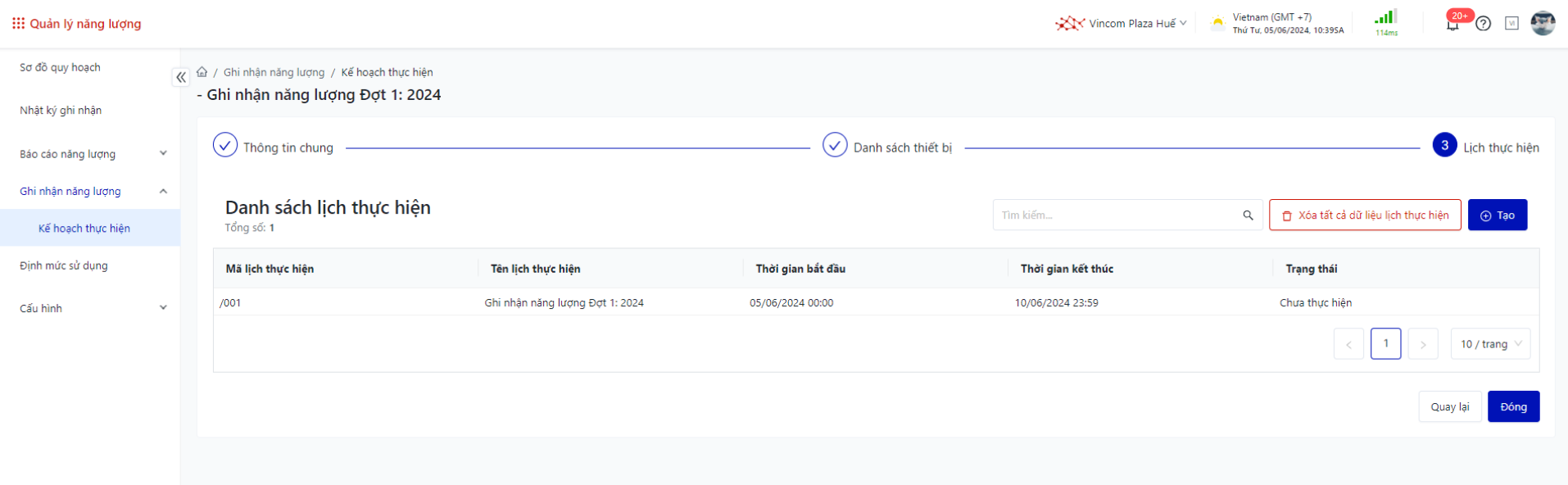The image size is (1568, 485).
Task: Click the Tạo button
Action: point(1497,215)
